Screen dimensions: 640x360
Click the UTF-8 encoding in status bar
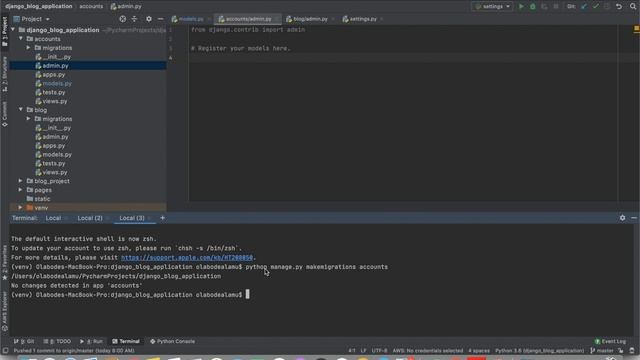pyautogui.click(x=379, y=351)
